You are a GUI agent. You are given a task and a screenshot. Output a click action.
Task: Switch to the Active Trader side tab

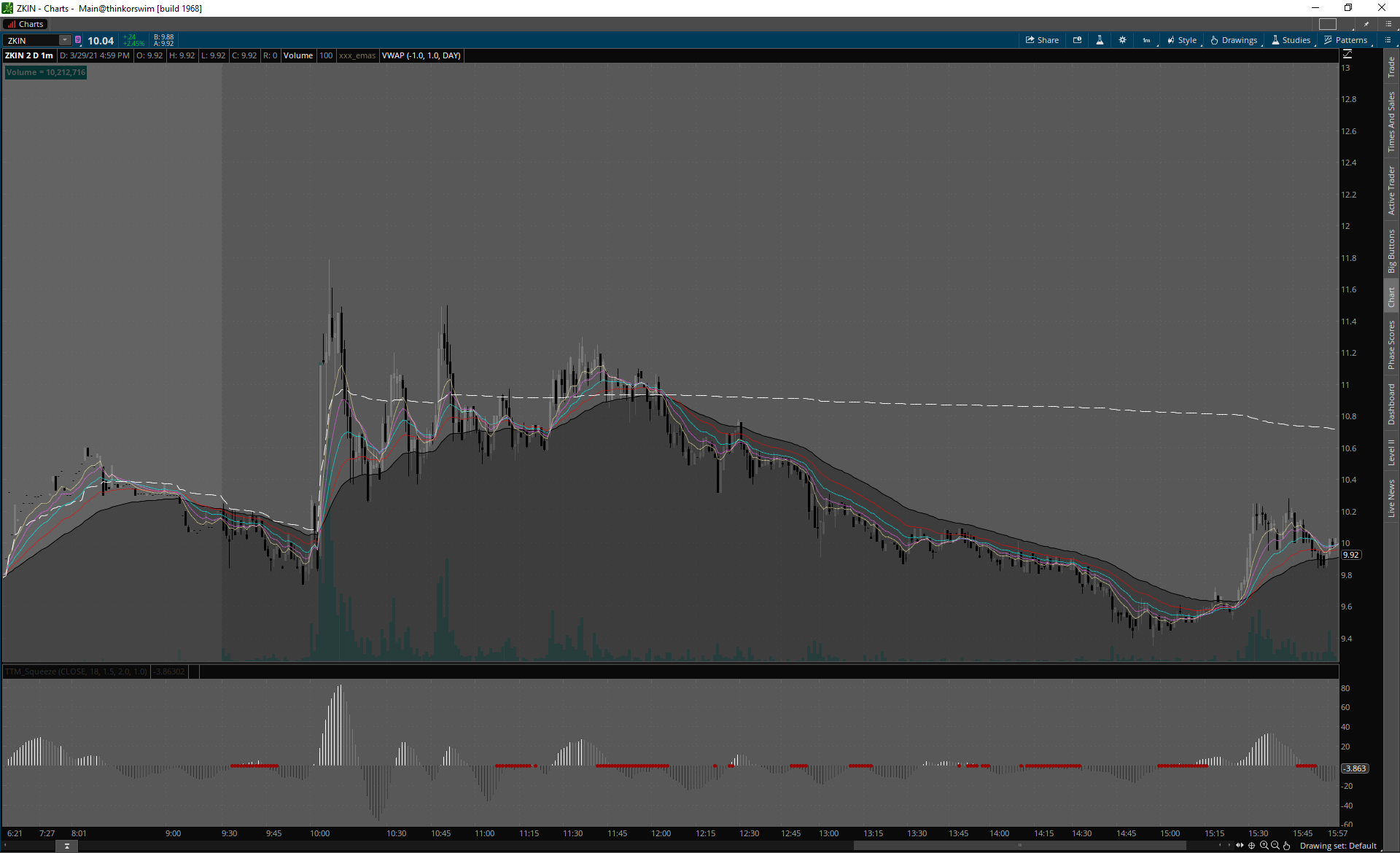(x=1391, y=190)
